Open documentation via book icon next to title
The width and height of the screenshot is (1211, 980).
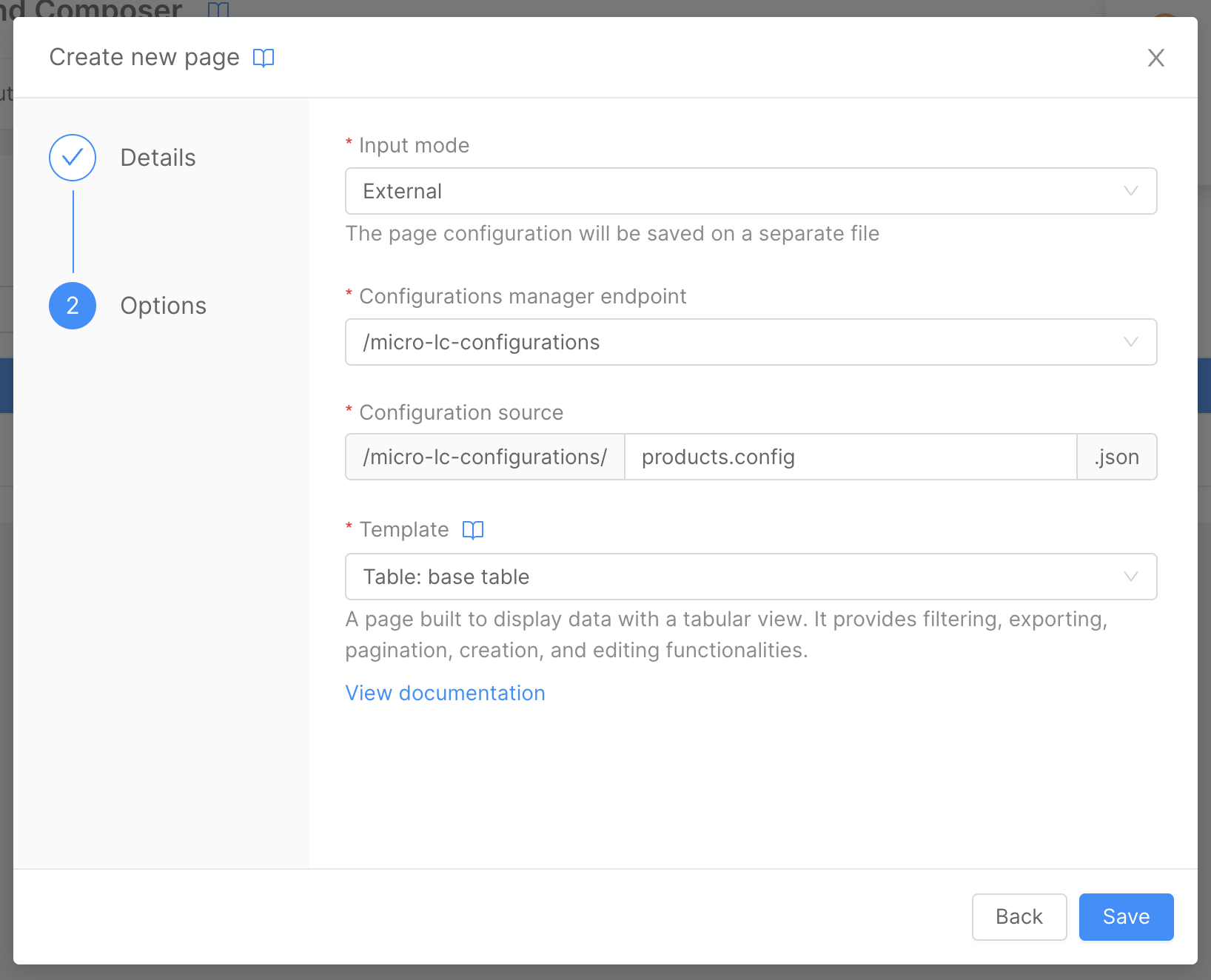tap(264, 57)
